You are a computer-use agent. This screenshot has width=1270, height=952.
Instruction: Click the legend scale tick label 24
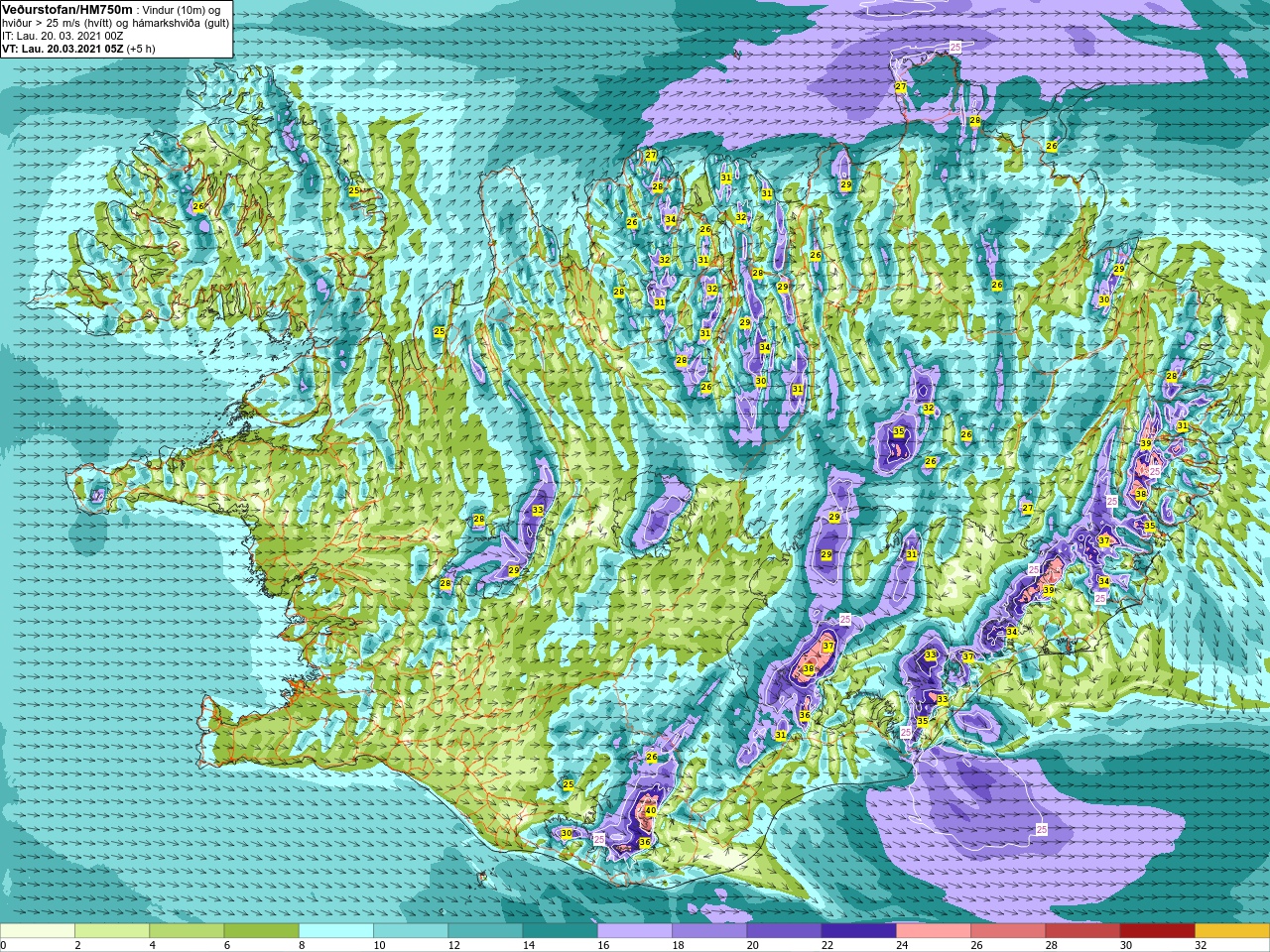click(901, 945)
